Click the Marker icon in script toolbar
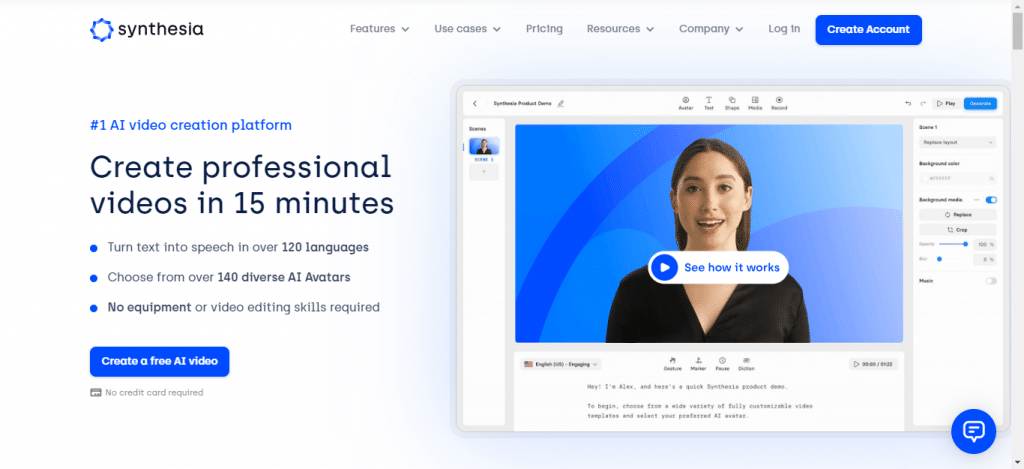Viewport: 1024px width, 469px height. (x=698, y=361)
